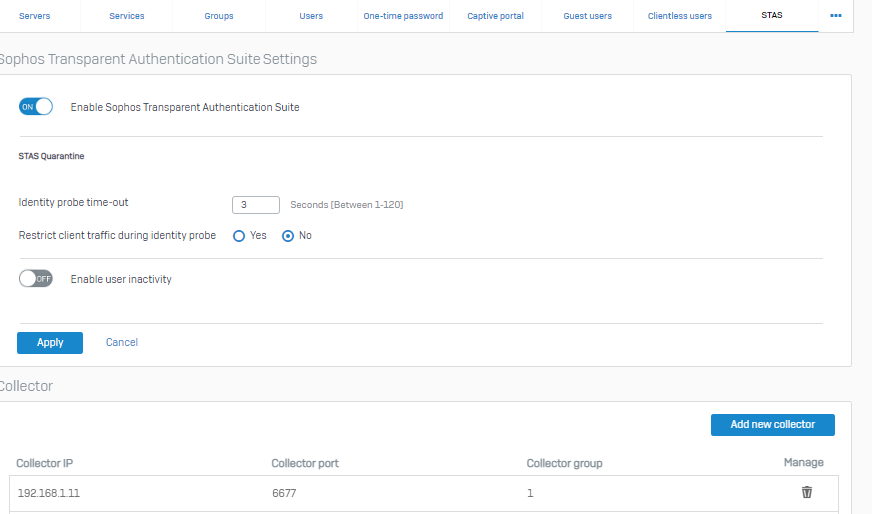Select Yes for restricting client traffic

coord(239,236)
